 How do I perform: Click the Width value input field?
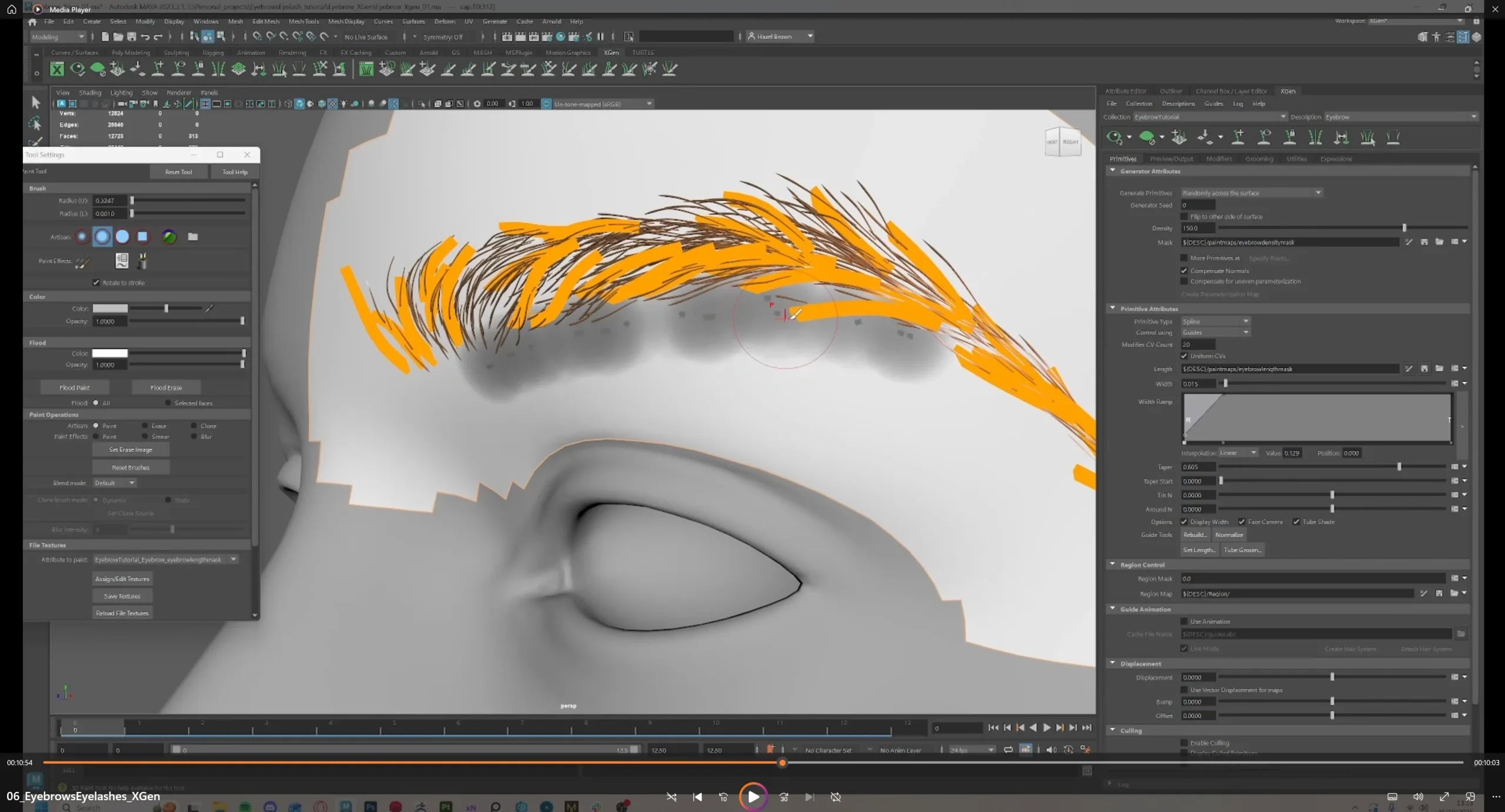click(1198, 384)
